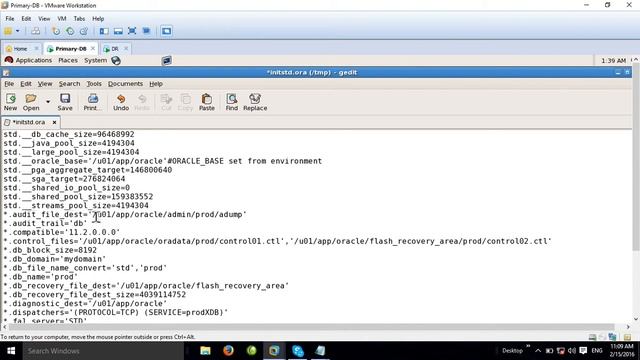
Task: Click the line *.db_name='prod'
Action: (40, 277)
